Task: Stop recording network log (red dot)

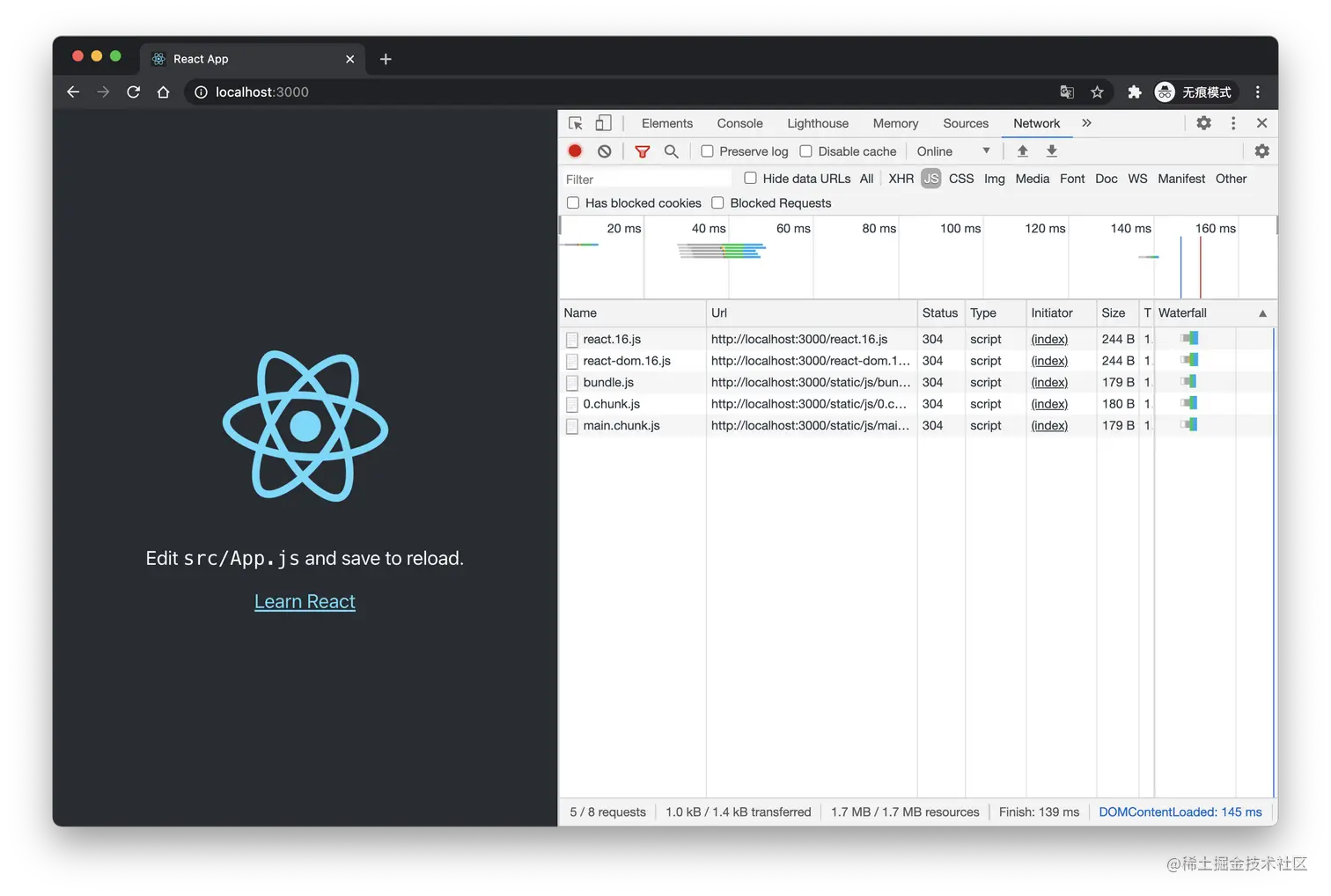Action: pos(575,151)
